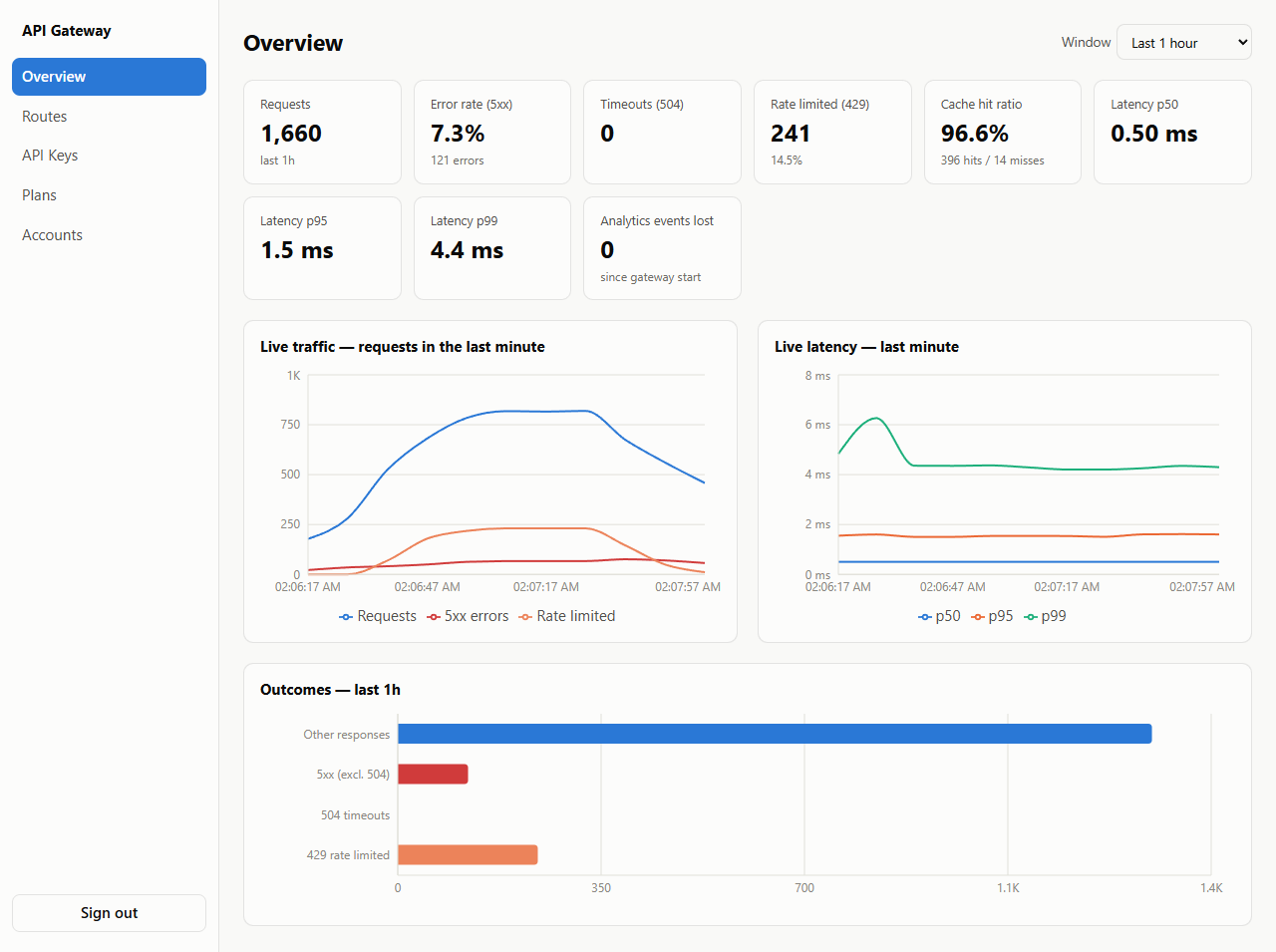Screen dimensions: 1276x952
Task: Click the Error rate 7.3% value
Action: tap(458, 134)
